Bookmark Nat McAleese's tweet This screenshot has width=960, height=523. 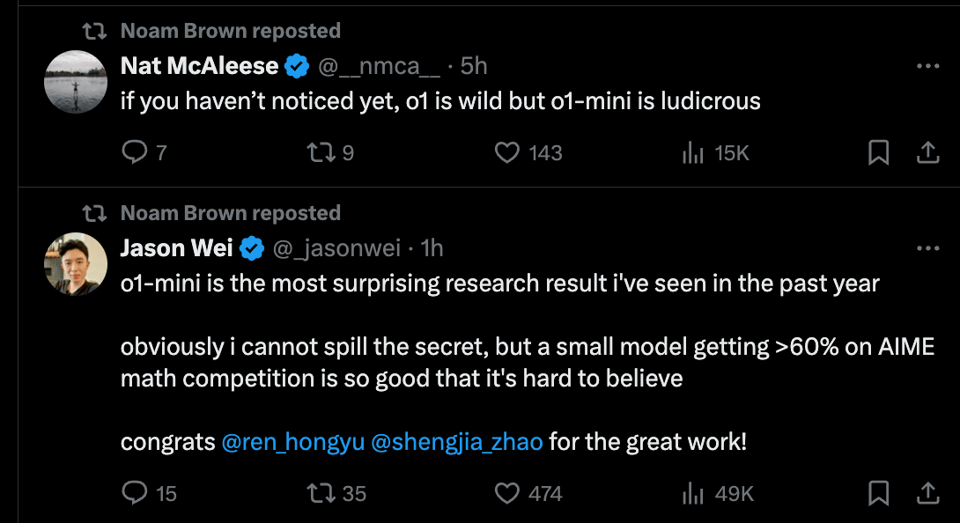[878, 152]
